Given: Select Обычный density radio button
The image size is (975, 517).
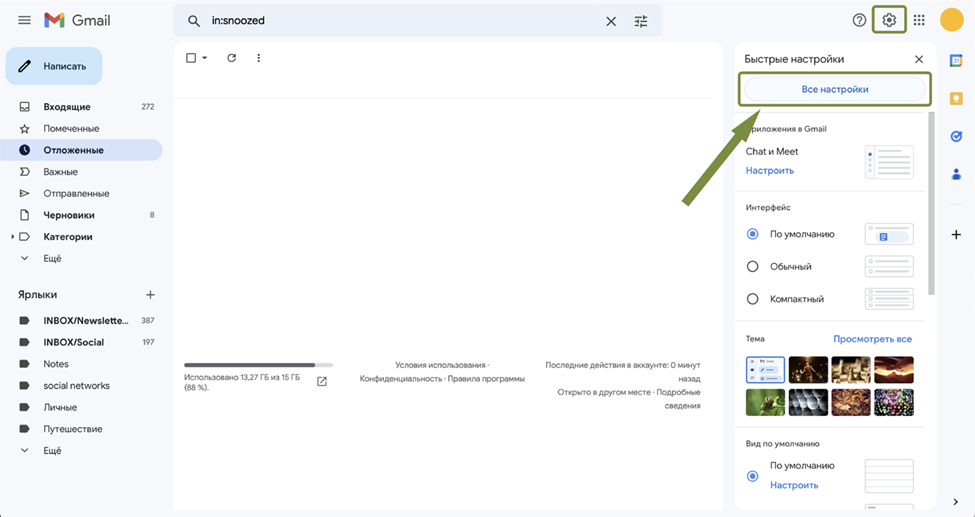Looking at the screenshot, I should pos(752,266).
